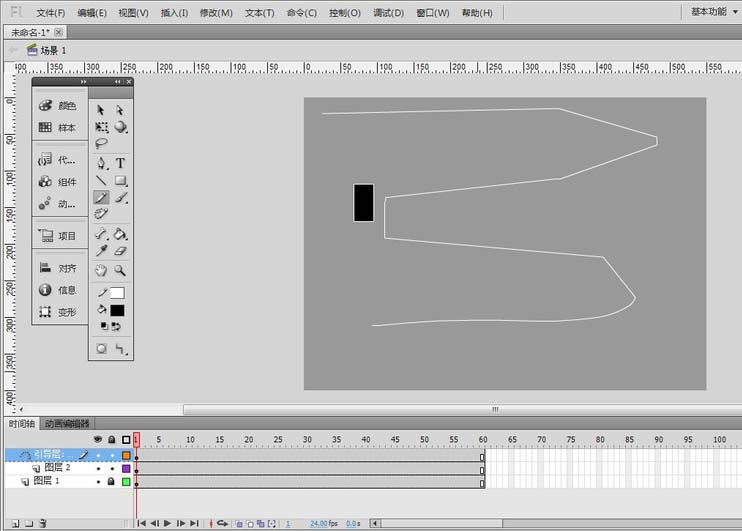Pick the Eraser tool
The image size is (742, 531).
120,251
